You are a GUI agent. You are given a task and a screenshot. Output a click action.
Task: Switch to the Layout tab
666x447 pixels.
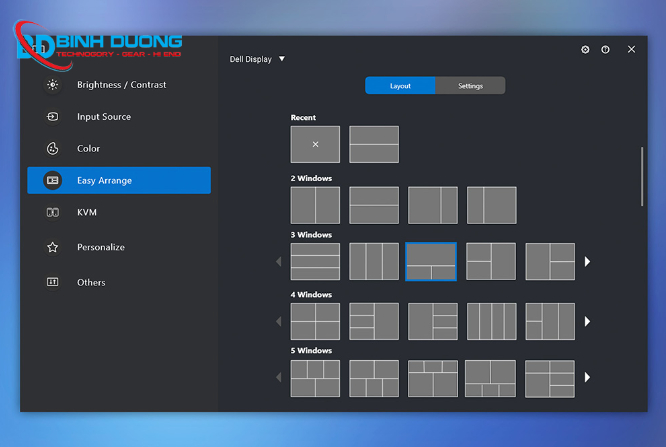coord(400,86)
